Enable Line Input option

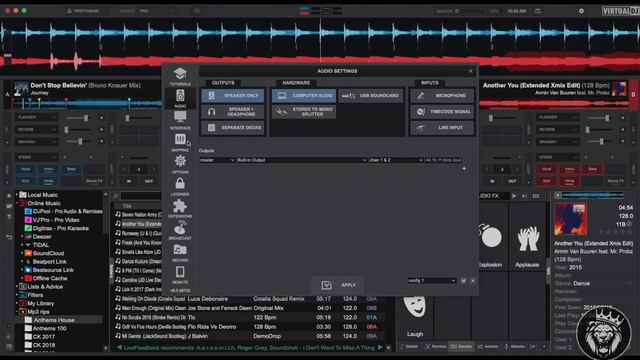point(442,128)
